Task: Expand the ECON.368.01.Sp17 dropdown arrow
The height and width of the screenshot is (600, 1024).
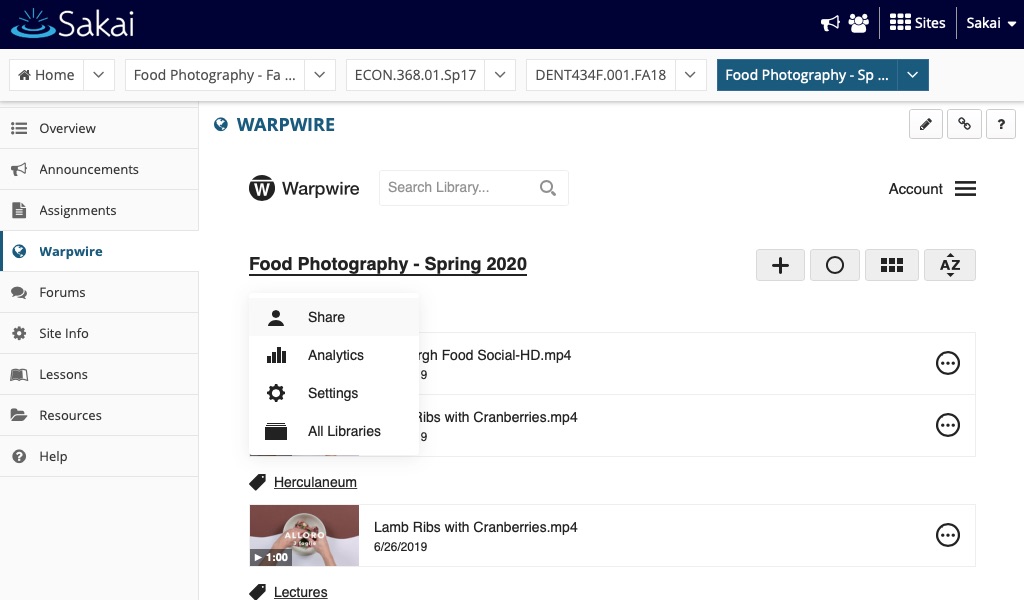Action: pos(500,75)
